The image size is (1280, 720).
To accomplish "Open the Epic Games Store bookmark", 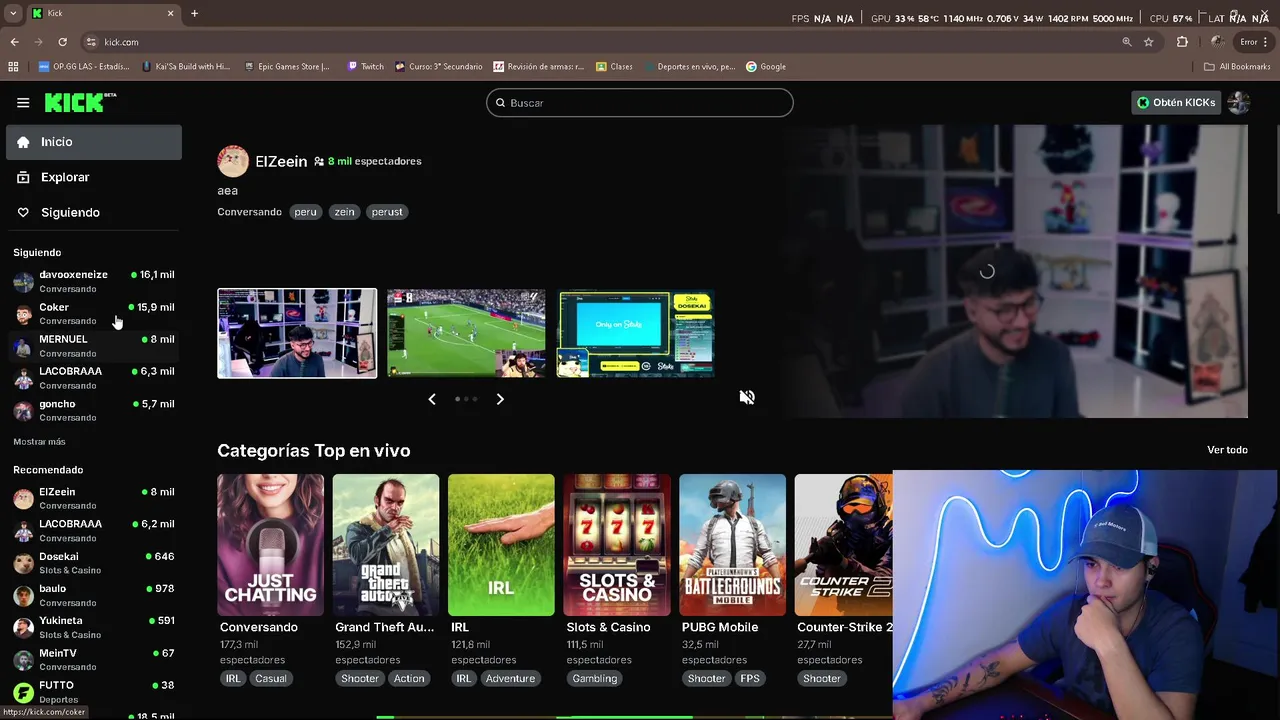I will (287, 67).
